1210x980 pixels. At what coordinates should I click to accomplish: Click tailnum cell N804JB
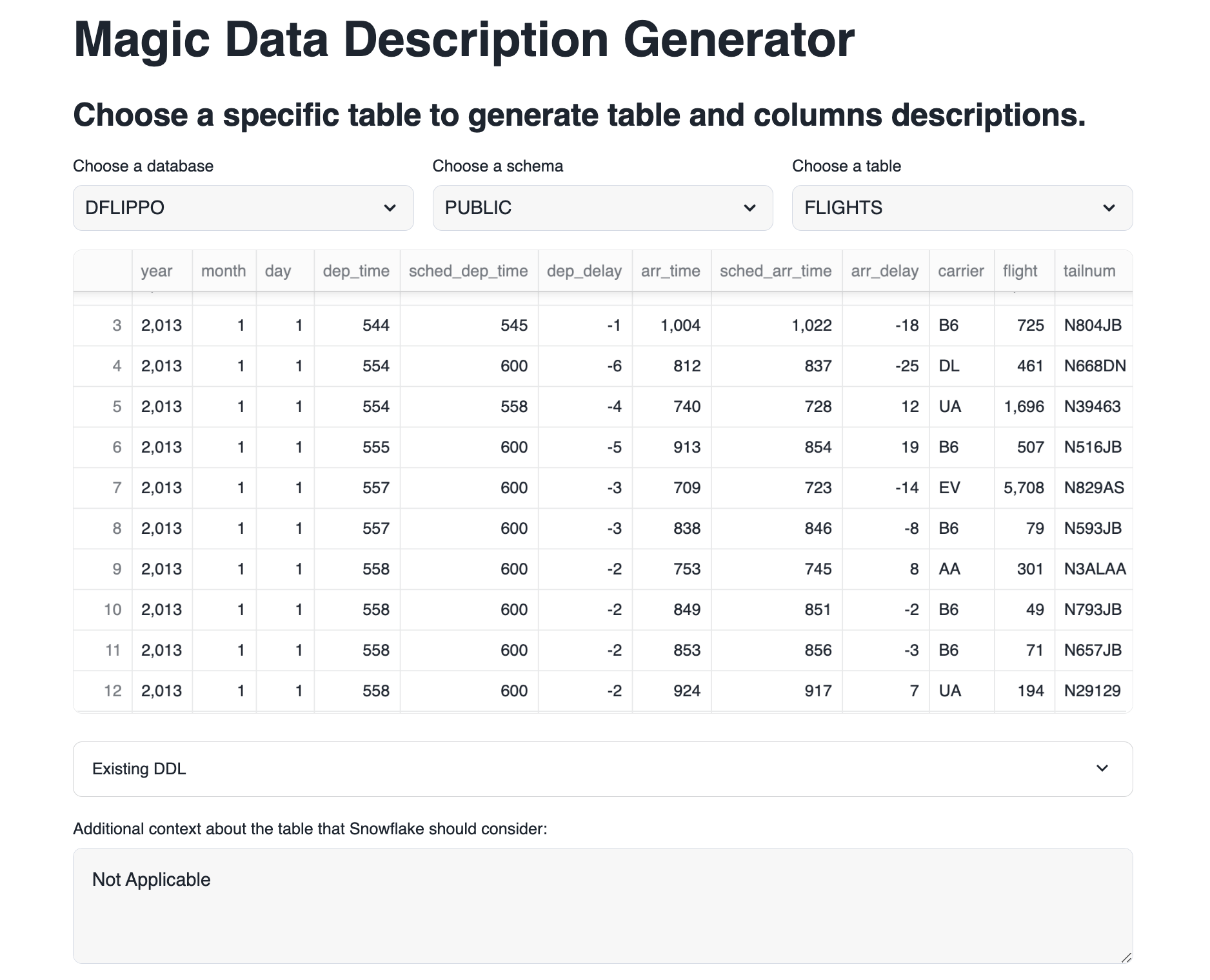(x=1093, y=325)
